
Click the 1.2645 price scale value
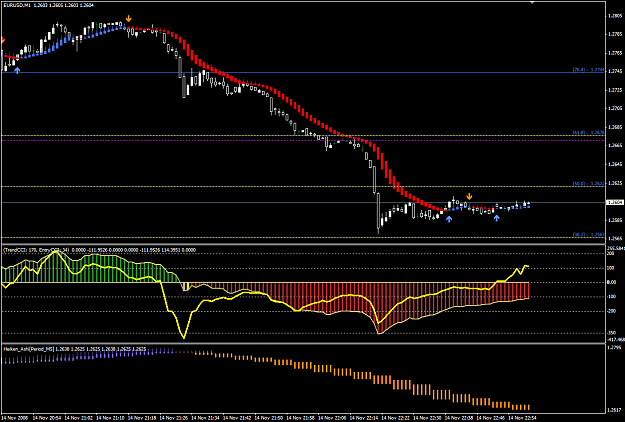615,164
